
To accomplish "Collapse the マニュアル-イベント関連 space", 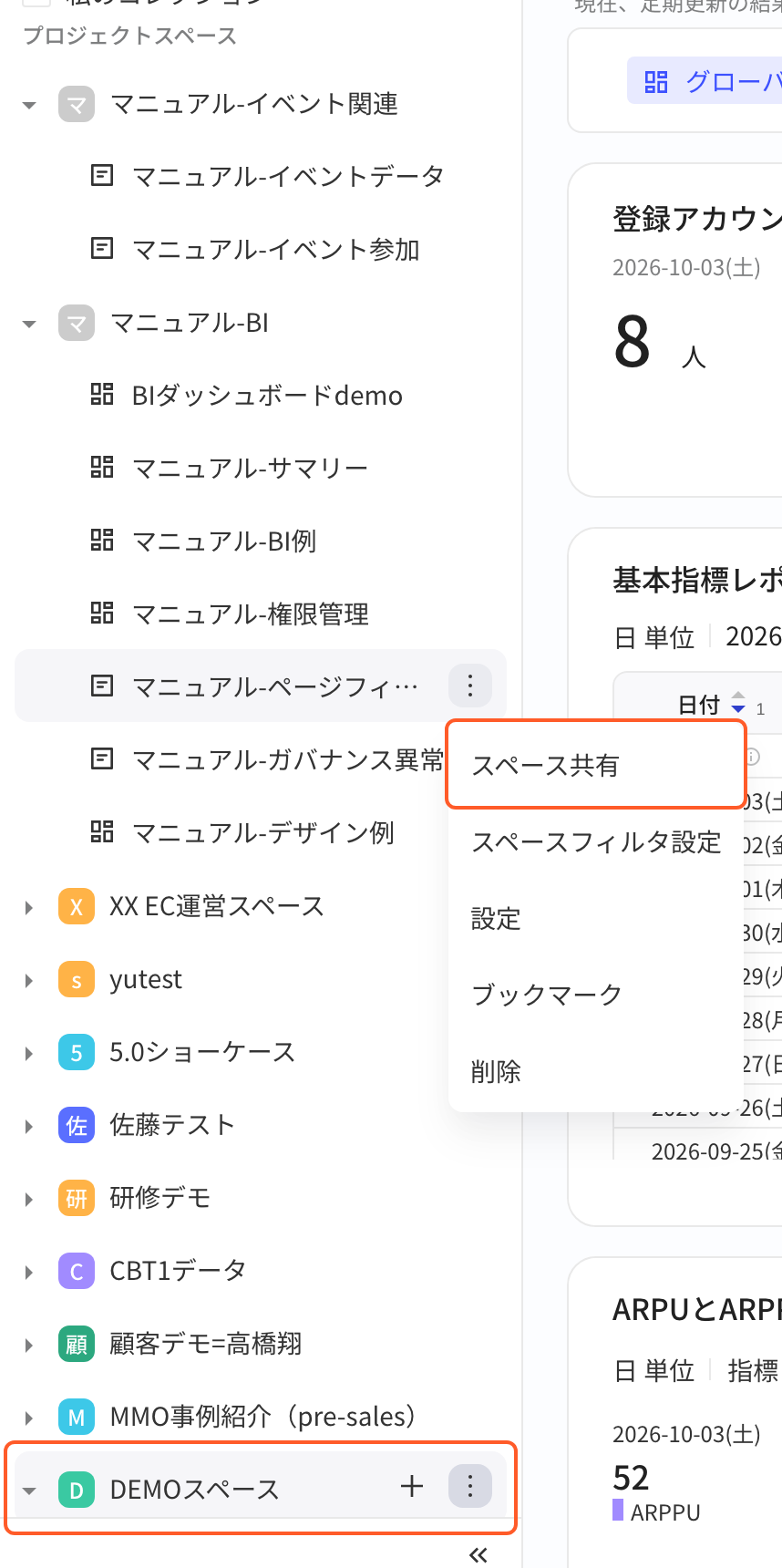I will (29, 105).
